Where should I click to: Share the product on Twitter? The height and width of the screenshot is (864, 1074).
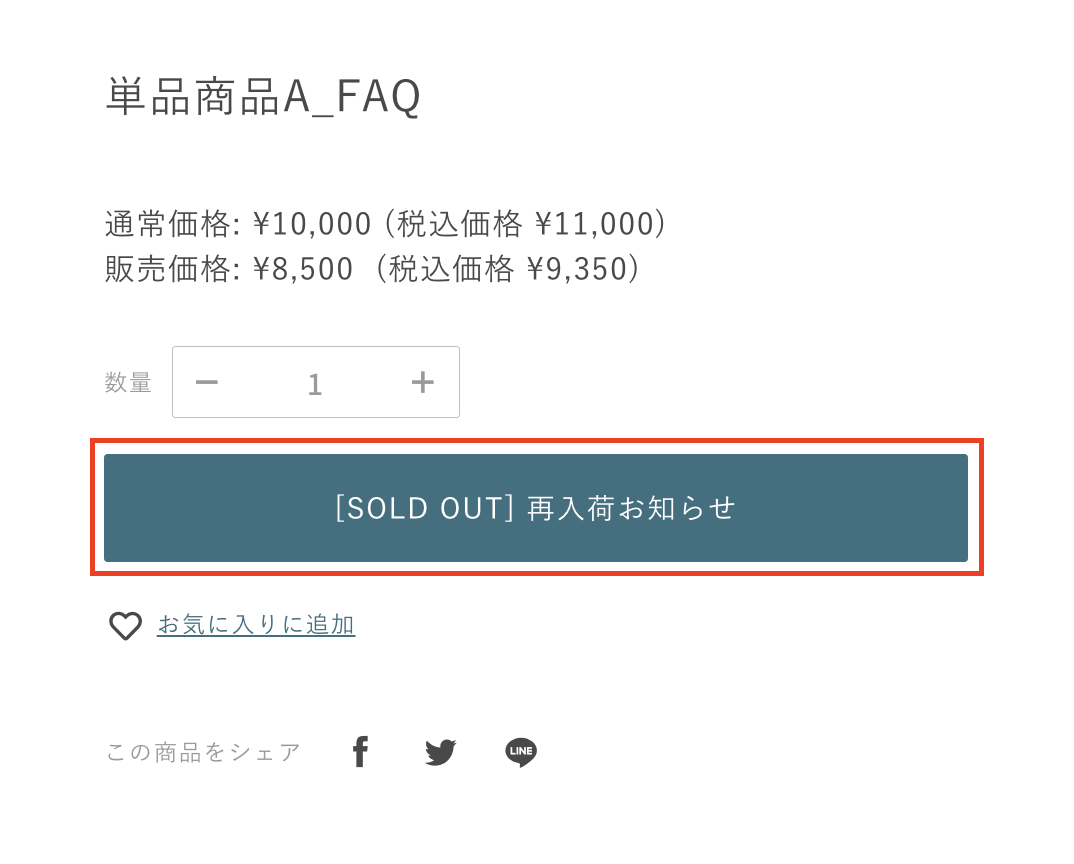pyautogui.click(x=440, y=752)
